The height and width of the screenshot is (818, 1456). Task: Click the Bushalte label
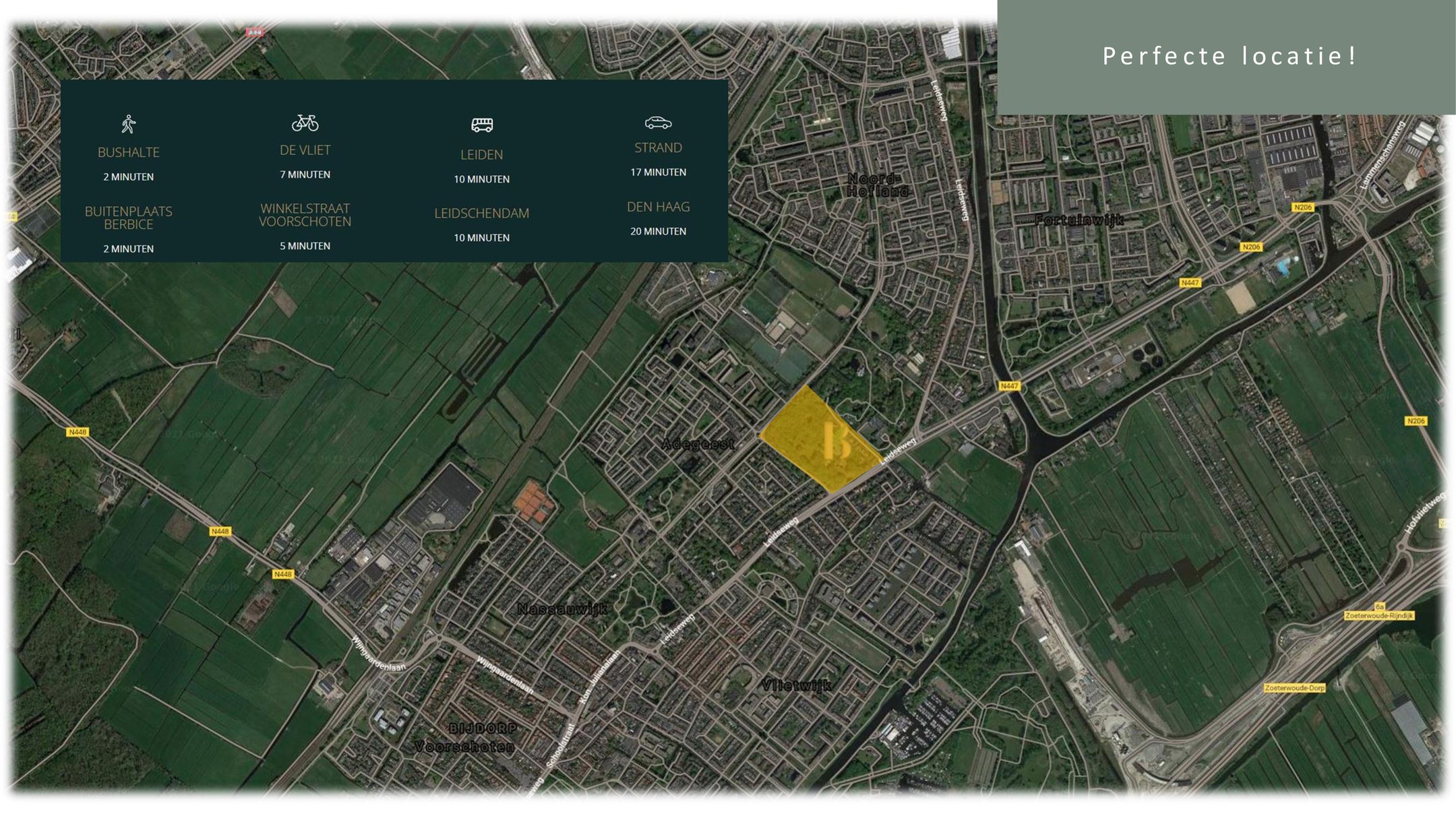pyautogui.click(x=129, y=152)
